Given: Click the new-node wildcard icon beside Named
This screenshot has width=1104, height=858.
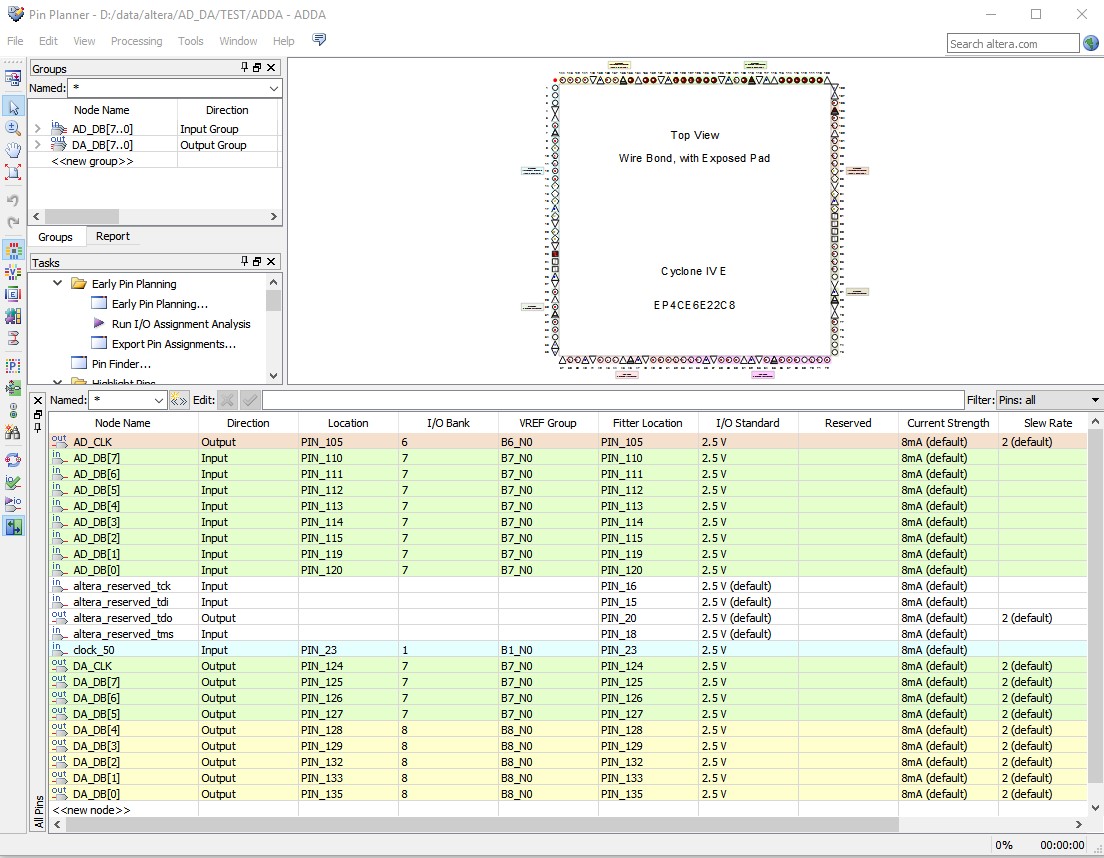Looking at the screenshot, I should pyautogui.click(x=179, y=400).
